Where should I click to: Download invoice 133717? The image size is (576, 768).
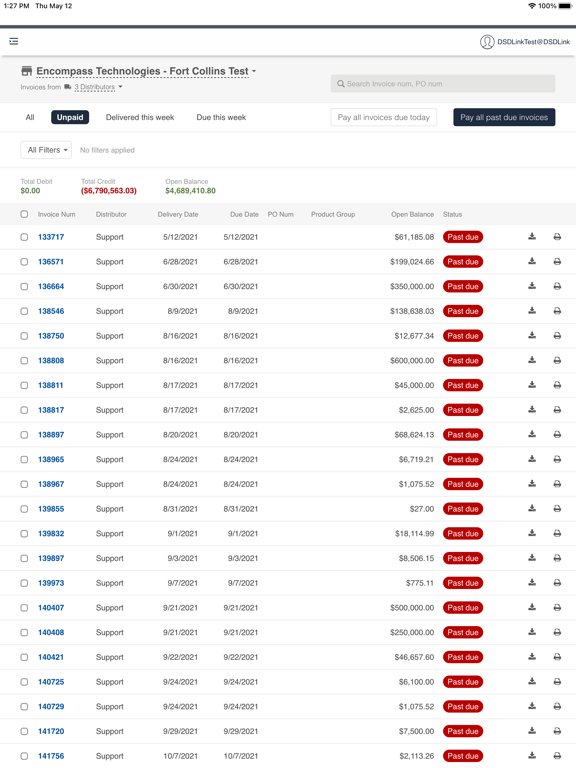coord(532,237)
